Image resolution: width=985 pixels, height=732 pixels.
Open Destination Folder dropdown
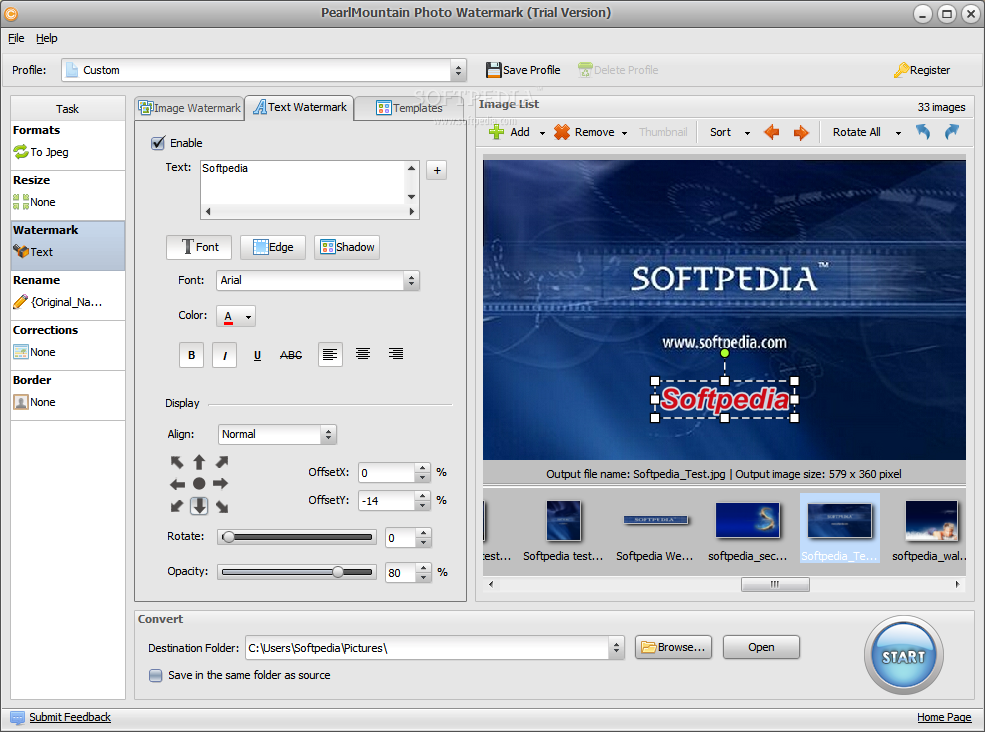616,648
